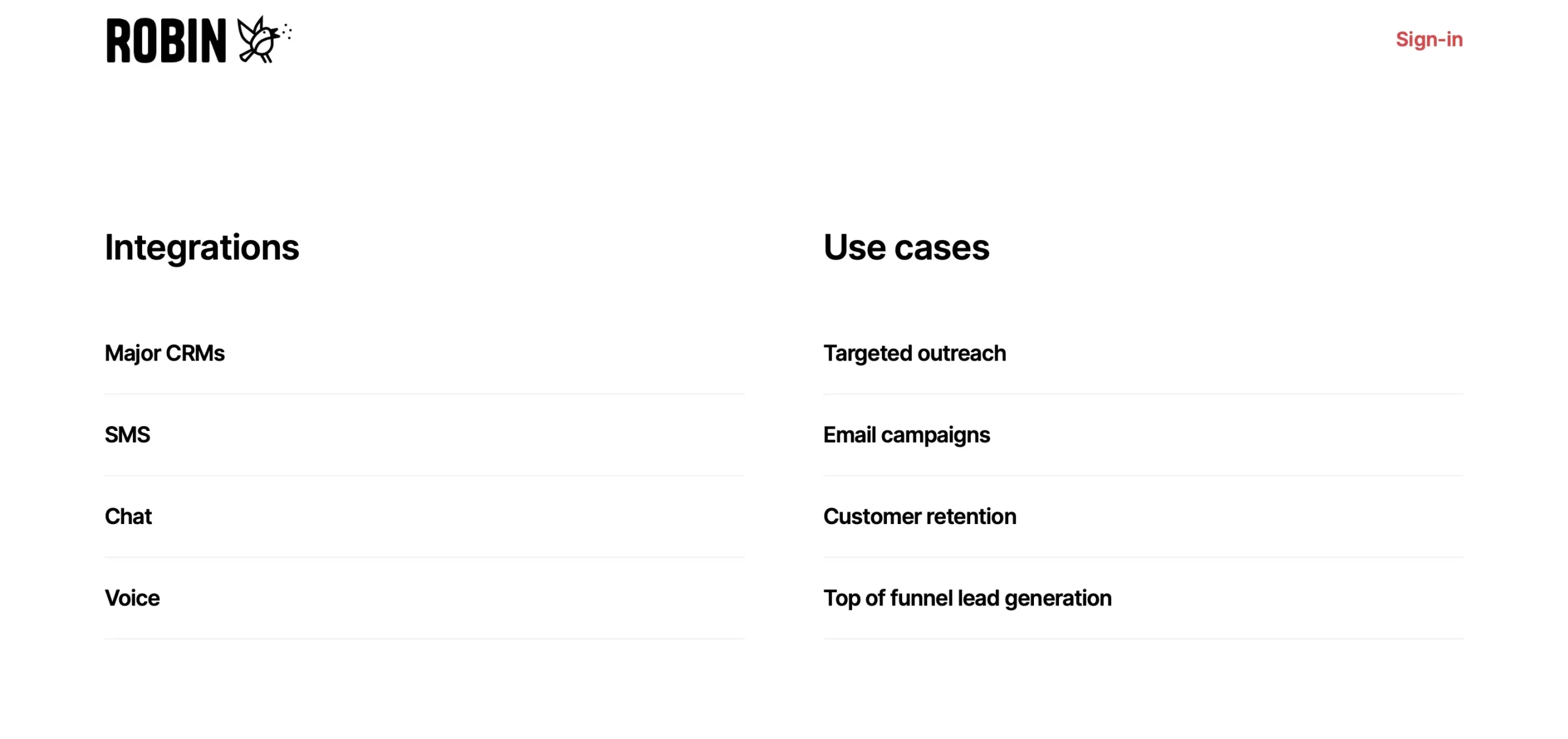
Task: Click the divider line below Targeted outreach
Action: point(1143,394)
